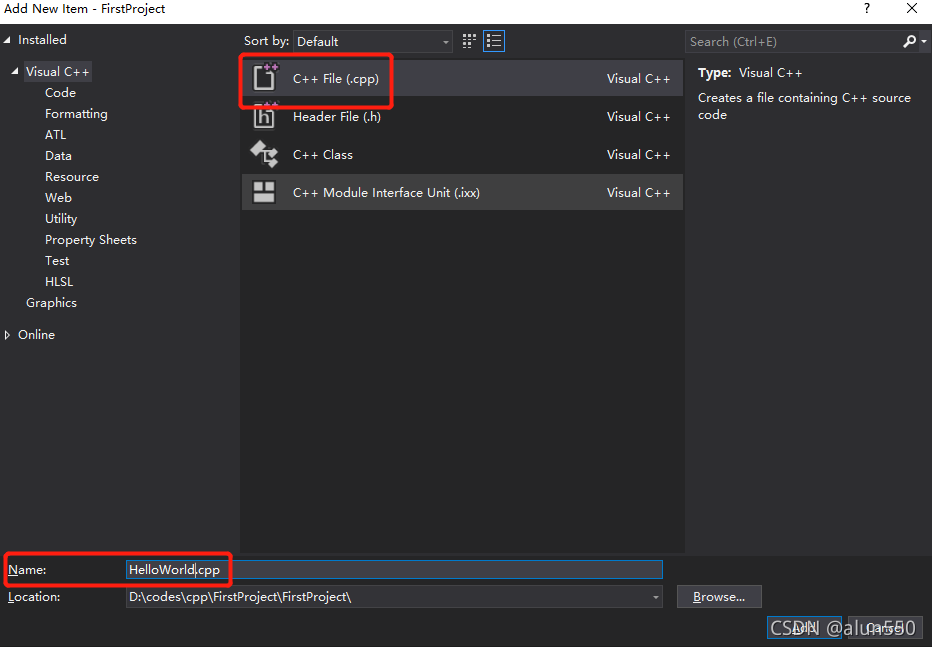Click the Browse... button
This screenshot has height=647, width=932.
719,597
